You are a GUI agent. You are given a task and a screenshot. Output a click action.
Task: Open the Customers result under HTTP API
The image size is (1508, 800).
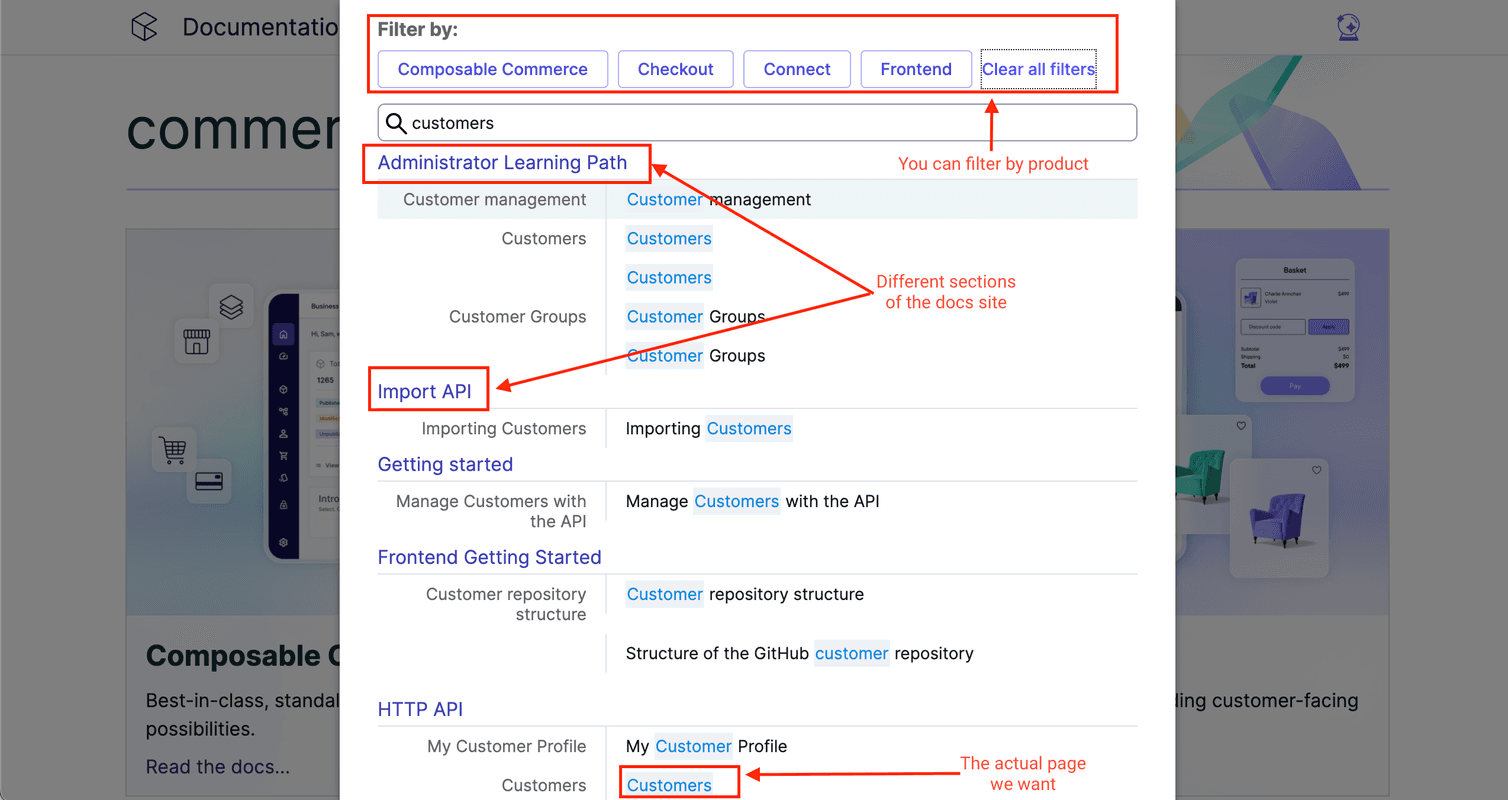click(x=668, y=785)
